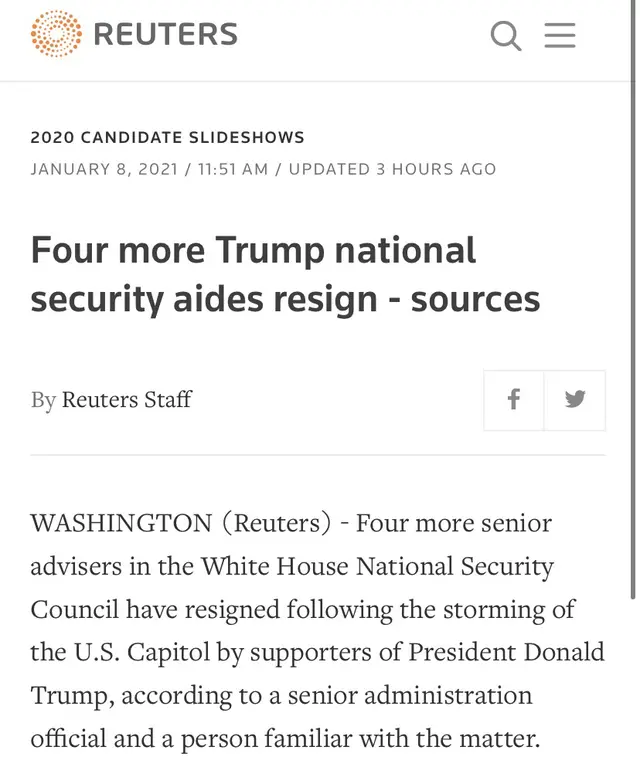This screenshot has height=774, width=640.
Task: Open the hamburger menu icon
Action: [x=560, y=35]
